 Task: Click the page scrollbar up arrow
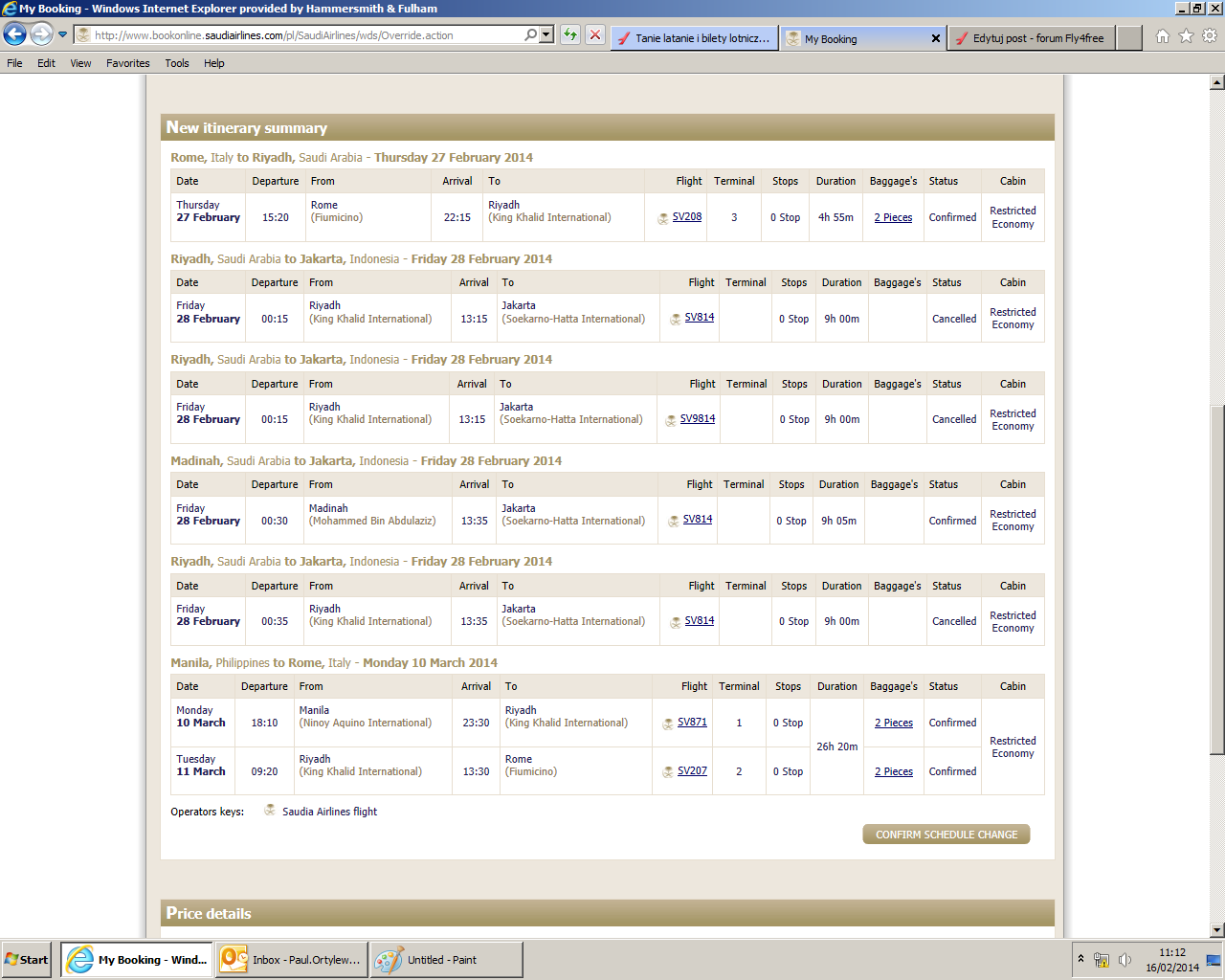1217,82
